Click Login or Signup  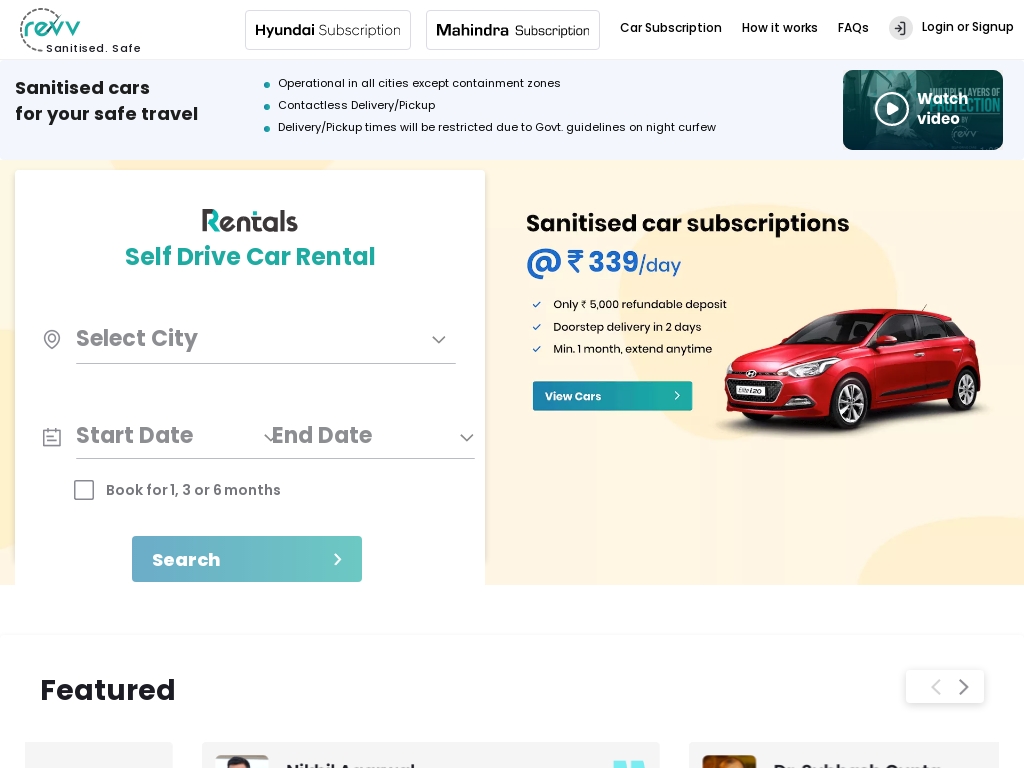point(967,27)
